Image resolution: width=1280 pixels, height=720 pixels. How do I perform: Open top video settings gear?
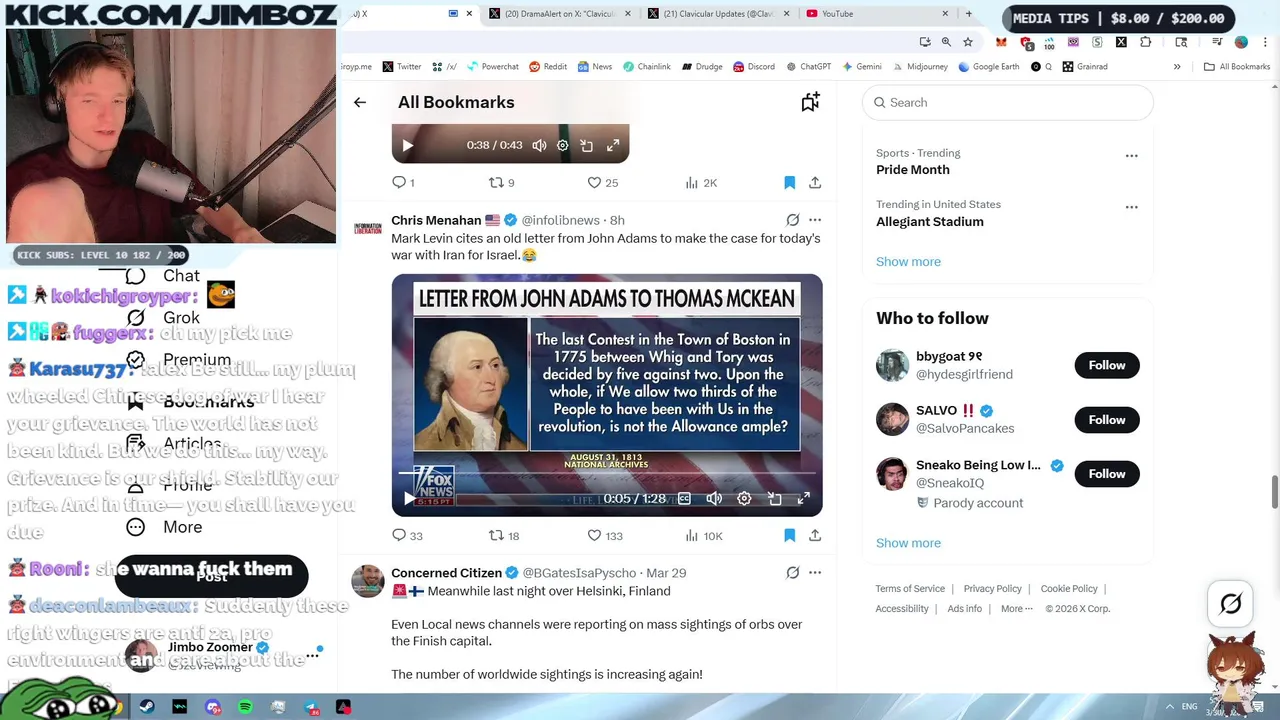563,145
